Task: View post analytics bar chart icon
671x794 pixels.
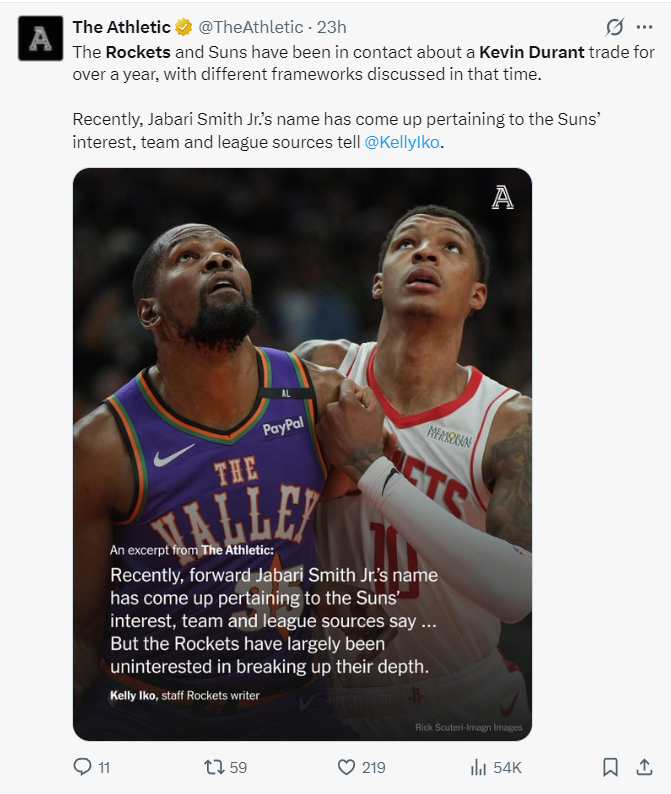Action: 478,767
